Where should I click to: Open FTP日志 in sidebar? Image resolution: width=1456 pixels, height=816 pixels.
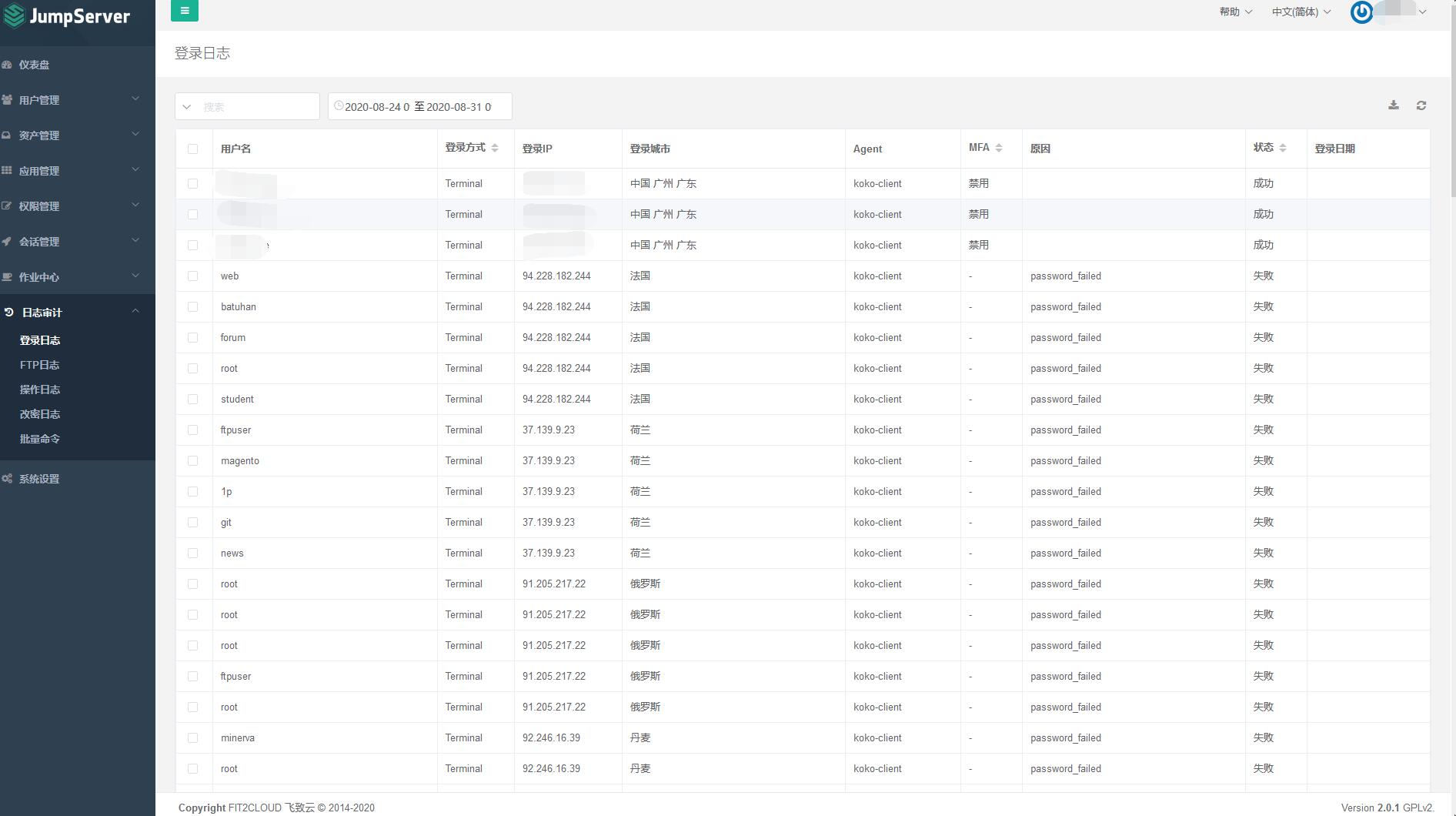[40, 365]
